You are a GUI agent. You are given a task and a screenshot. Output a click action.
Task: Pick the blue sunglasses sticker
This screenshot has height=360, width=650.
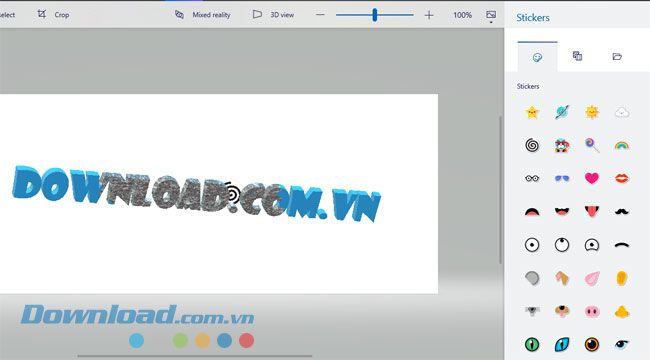pos(562,178)
